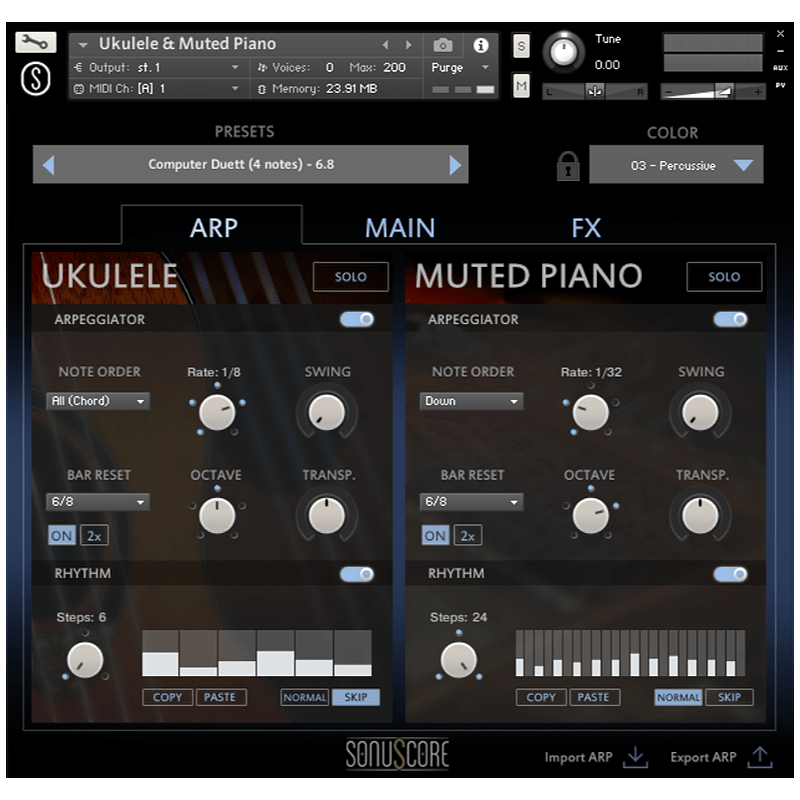Toggle the Ukulele Arpeggiator switch
Image resolution: width=800 pixels, height=800 pixels.
tap(357, 319)
